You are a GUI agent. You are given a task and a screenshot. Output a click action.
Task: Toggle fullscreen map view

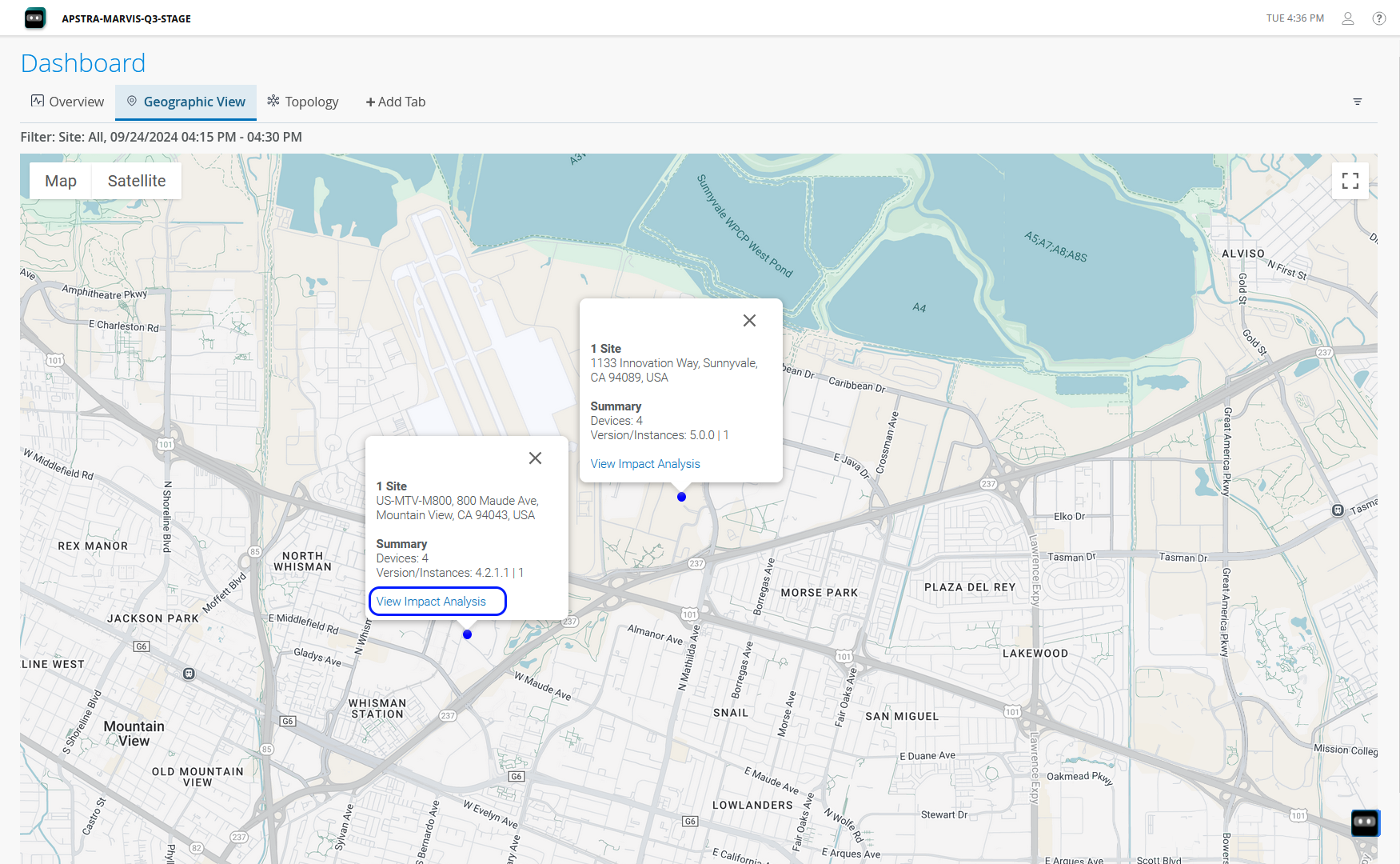click(1350, 181)
